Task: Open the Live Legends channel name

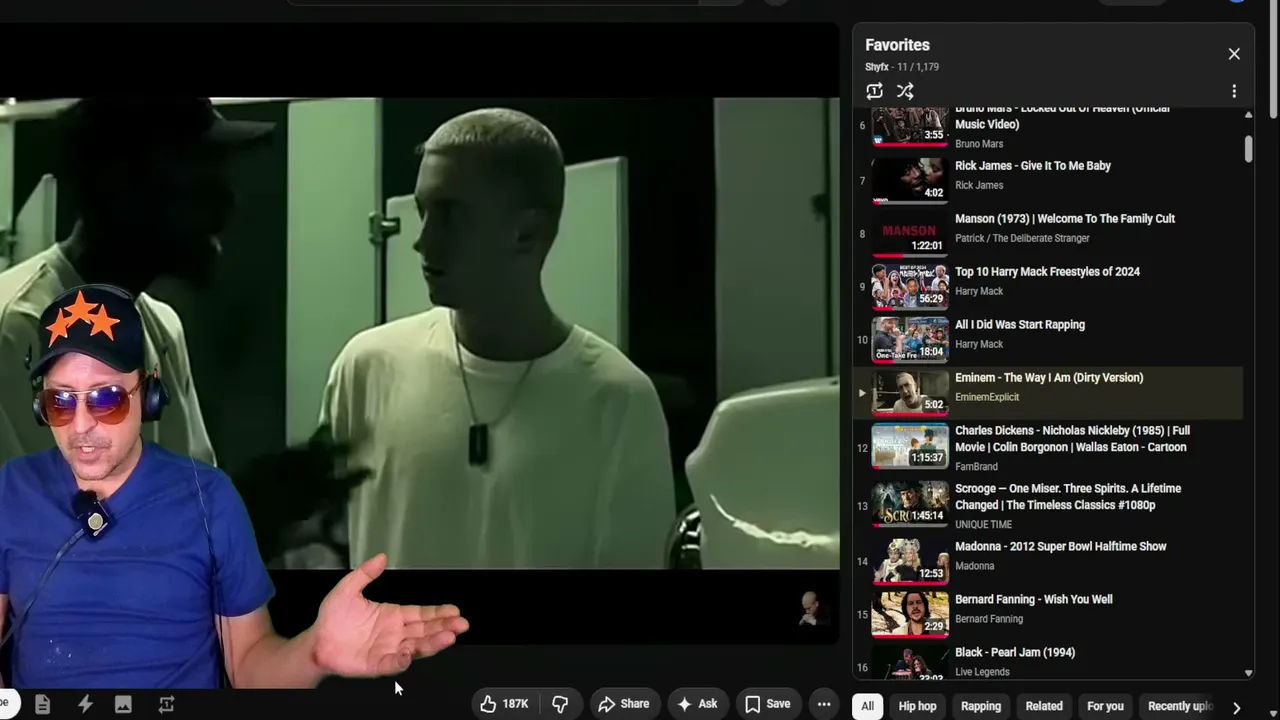Action: point(982,672)
